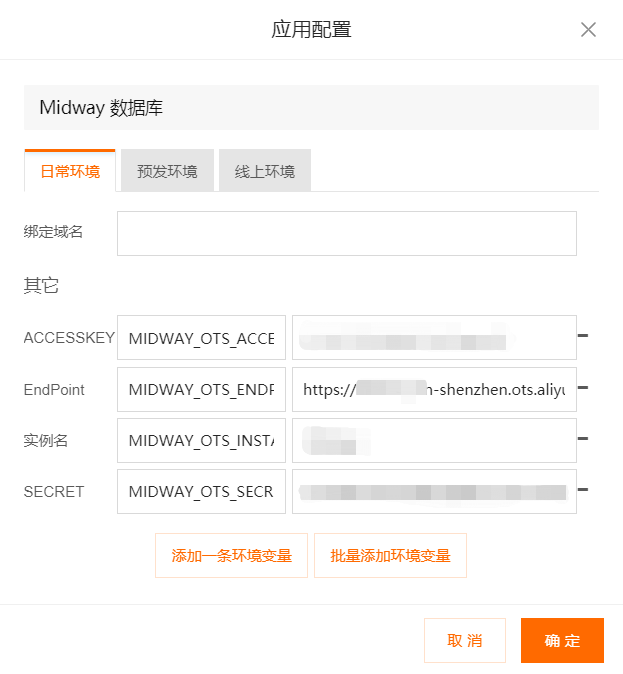Switch to the 日常环境 tab
The width and height of the screenshot is (623, 674).
[x=70, y=171]
